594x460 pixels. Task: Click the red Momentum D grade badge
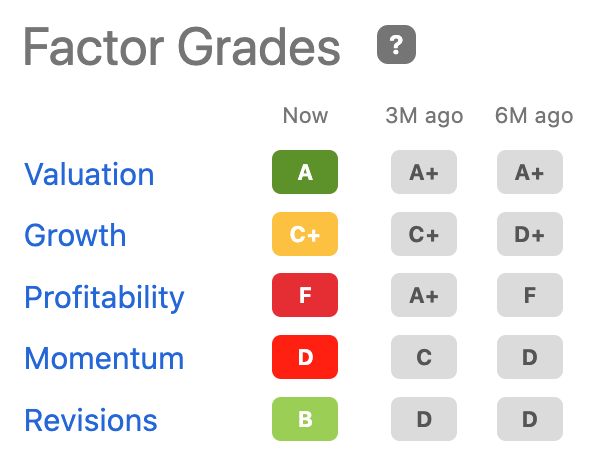coord(305,357)
